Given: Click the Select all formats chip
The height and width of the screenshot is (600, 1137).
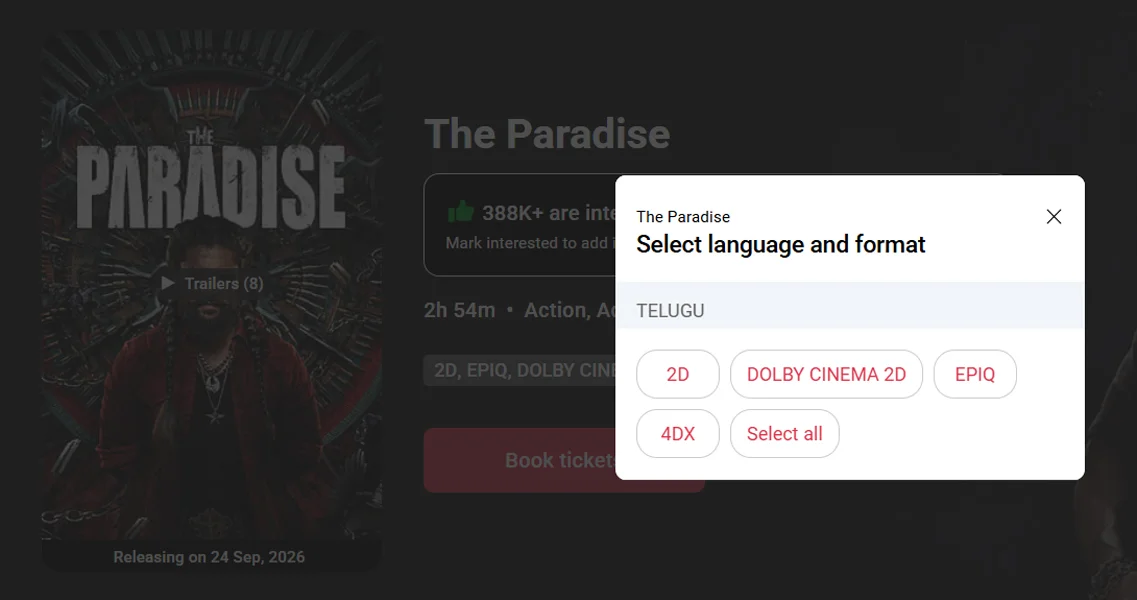Looking at the screenshot, I should click(785, 434).
